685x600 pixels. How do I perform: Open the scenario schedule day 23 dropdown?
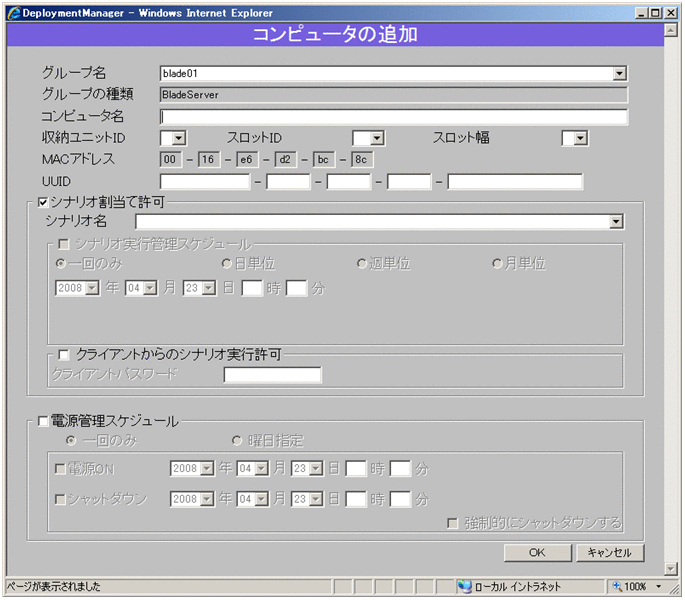click(x=209, y=288)
